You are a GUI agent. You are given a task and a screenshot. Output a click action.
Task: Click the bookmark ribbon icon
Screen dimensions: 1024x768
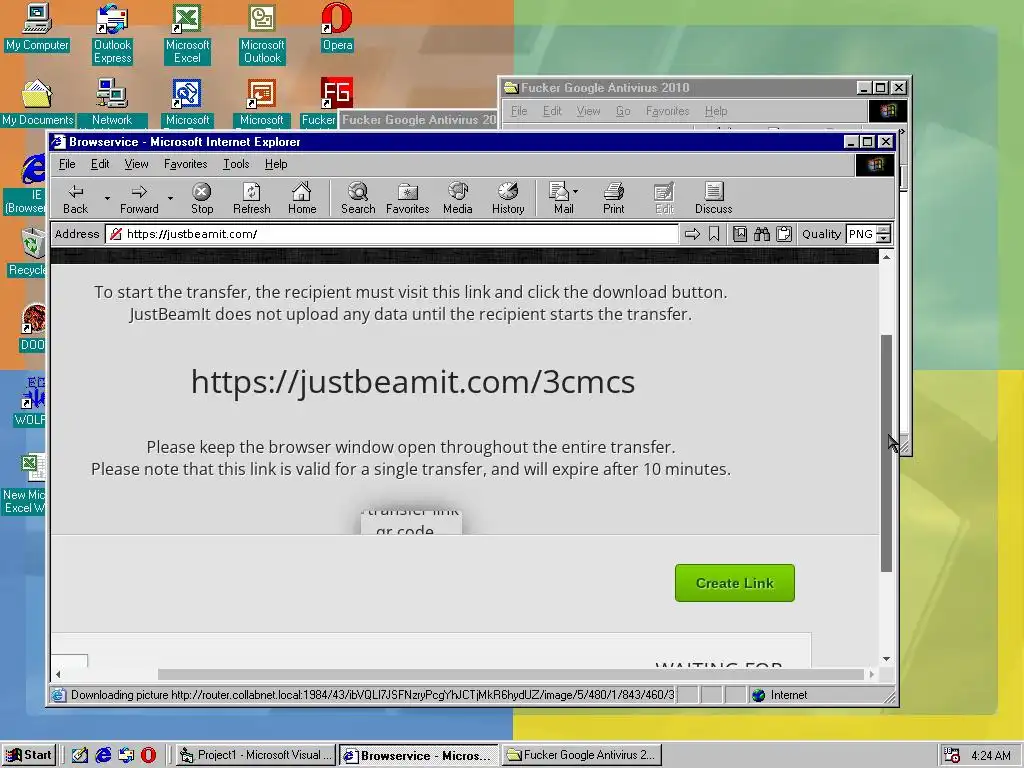[x=714, y=234]
